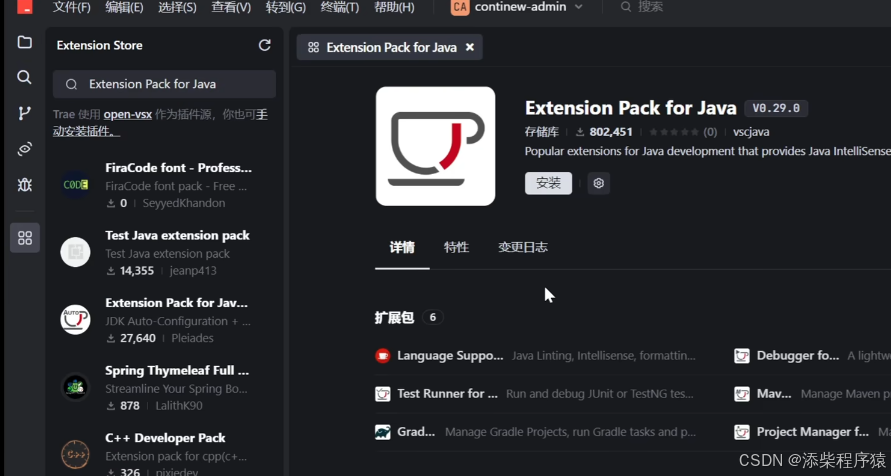Open the search sidebar icon

24,77
